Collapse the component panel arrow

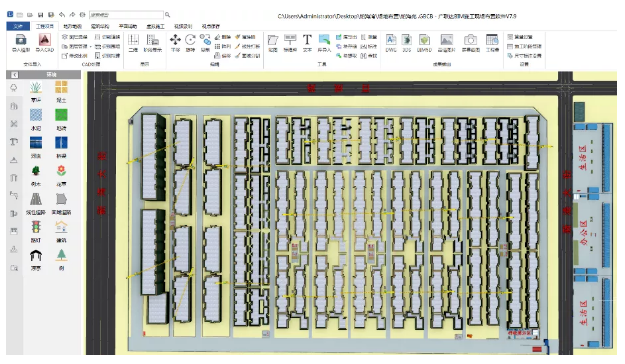tap(14, 75)
